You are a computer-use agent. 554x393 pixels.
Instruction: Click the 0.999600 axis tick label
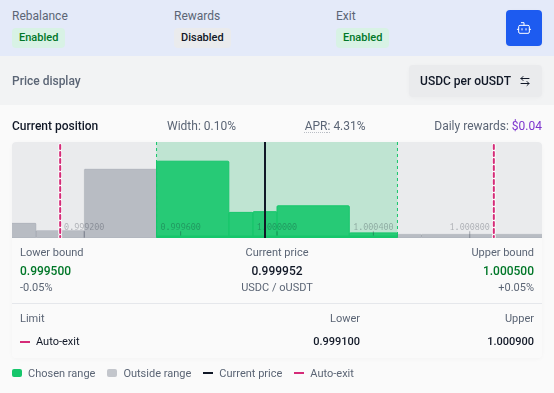[181, 227]
